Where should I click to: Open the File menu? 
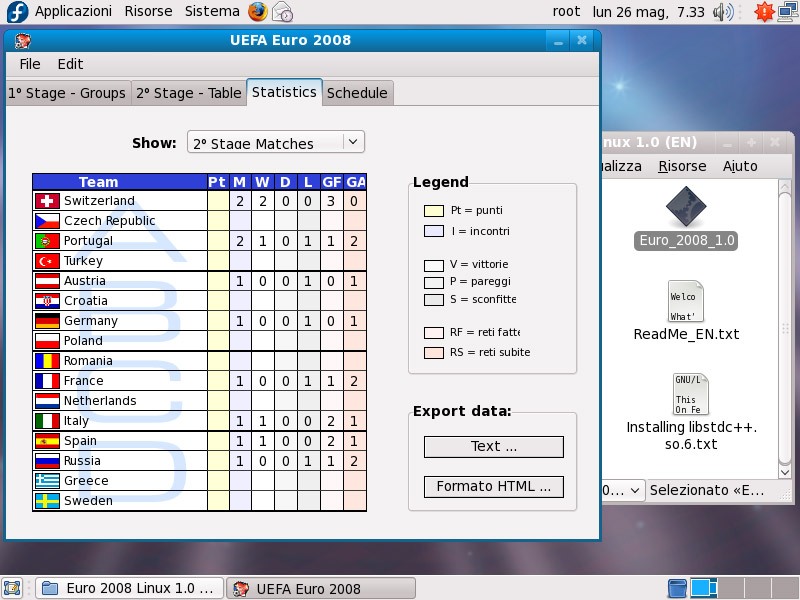pos(30,64)
